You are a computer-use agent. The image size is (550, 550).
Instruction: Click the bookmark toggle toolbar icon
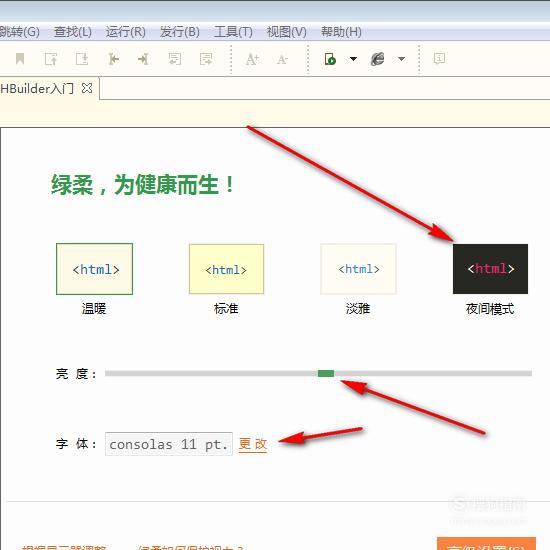click(20, 59)
